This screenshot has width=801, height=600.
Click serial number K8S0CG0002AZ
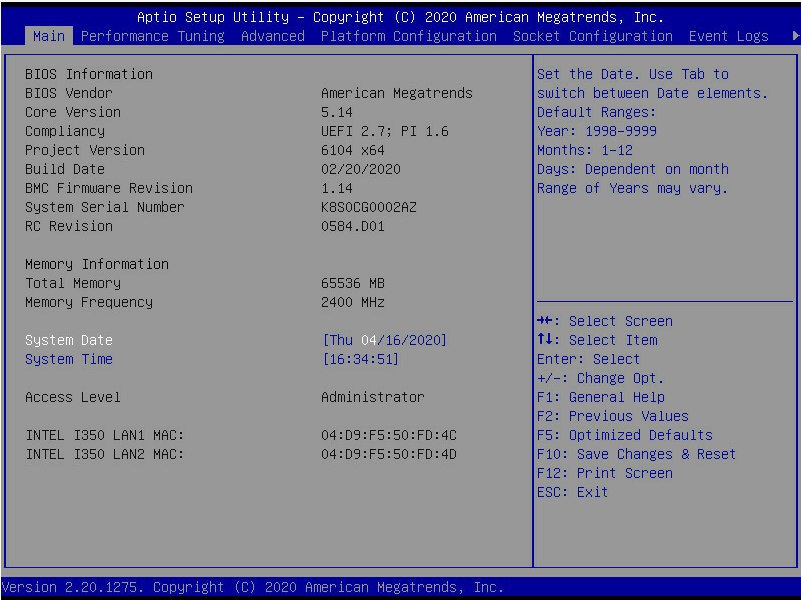click(x=369, y=207)
